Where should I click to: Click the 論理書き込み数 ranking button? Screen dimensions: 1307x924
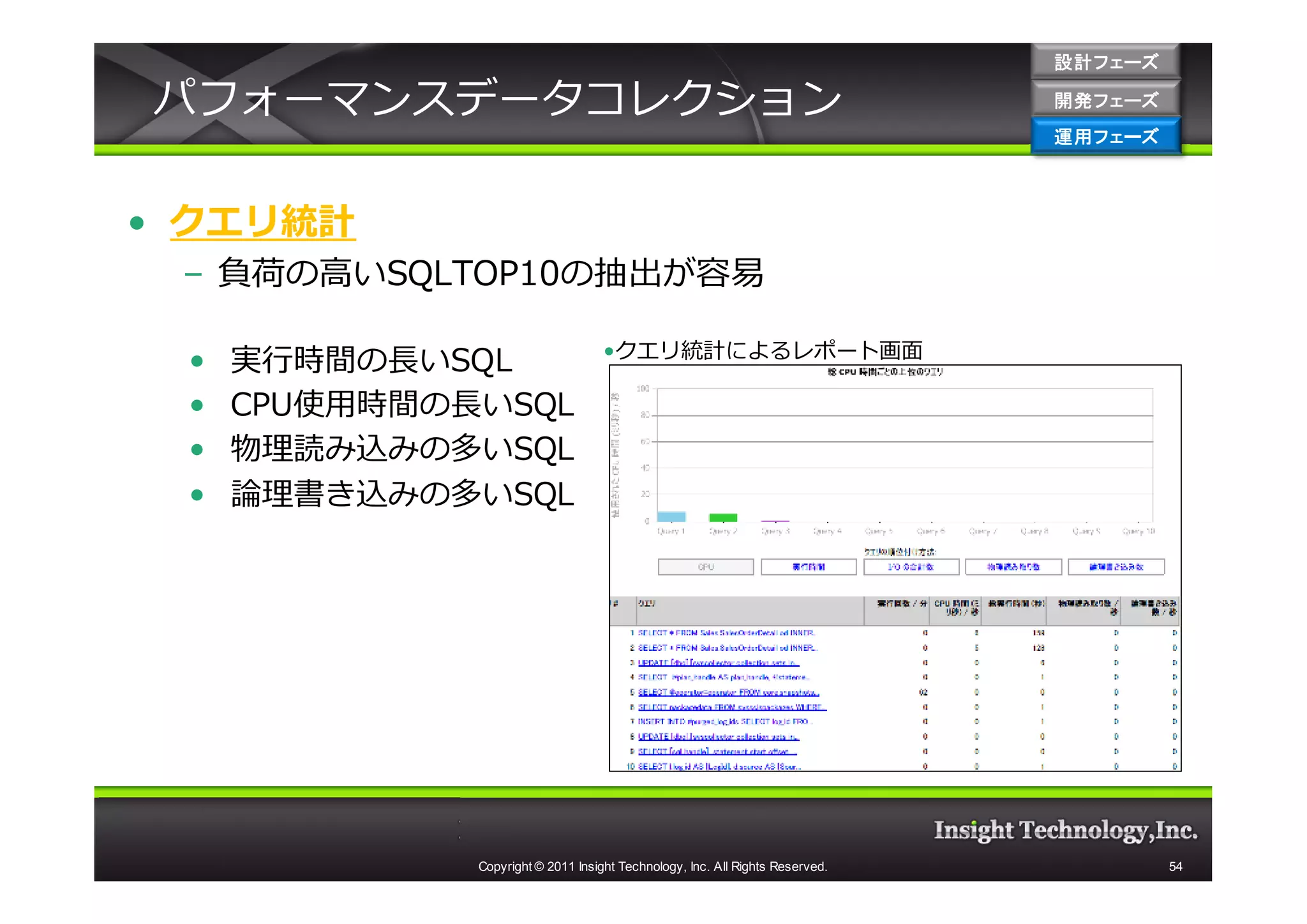(1116, 567)
